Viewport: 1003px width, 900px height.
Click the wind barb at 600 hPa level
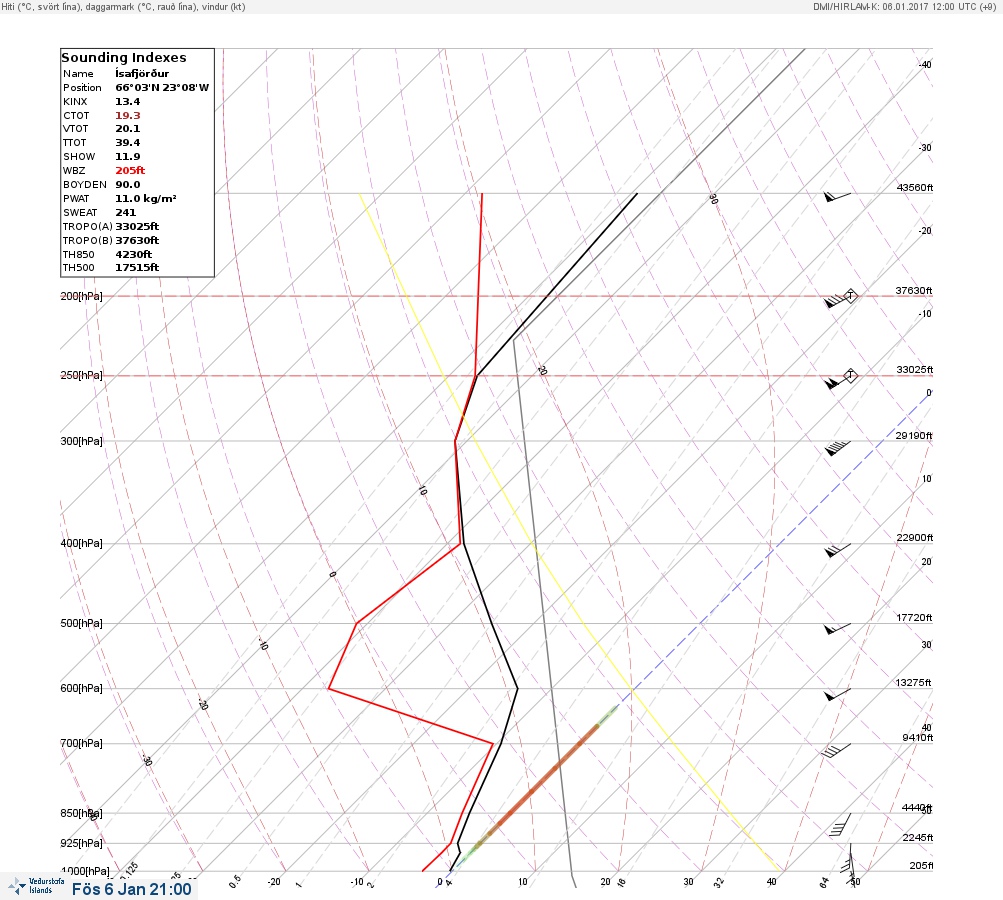[x=837, y=695]
